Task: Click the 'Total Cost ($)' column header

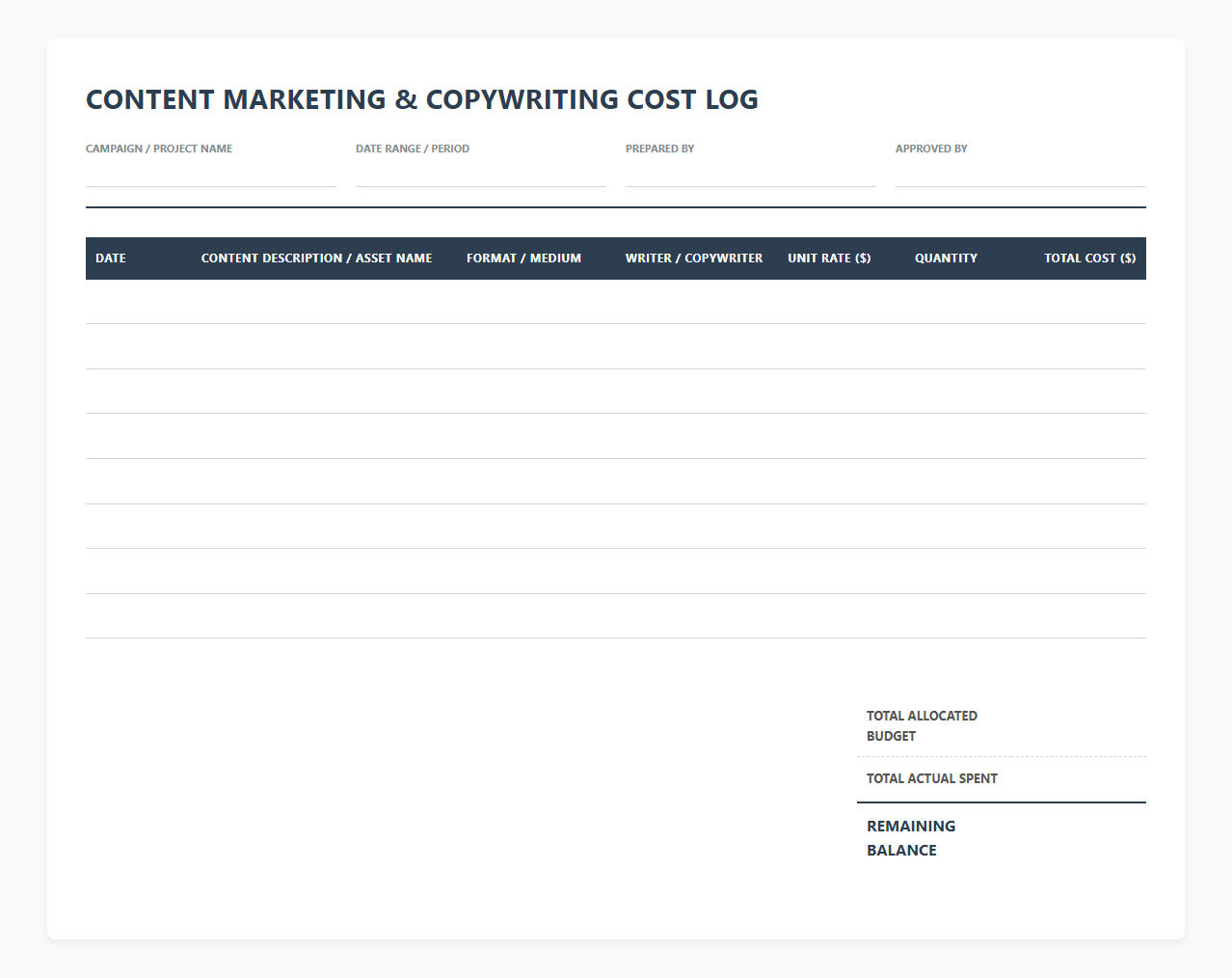Action: pos(1090,258)
